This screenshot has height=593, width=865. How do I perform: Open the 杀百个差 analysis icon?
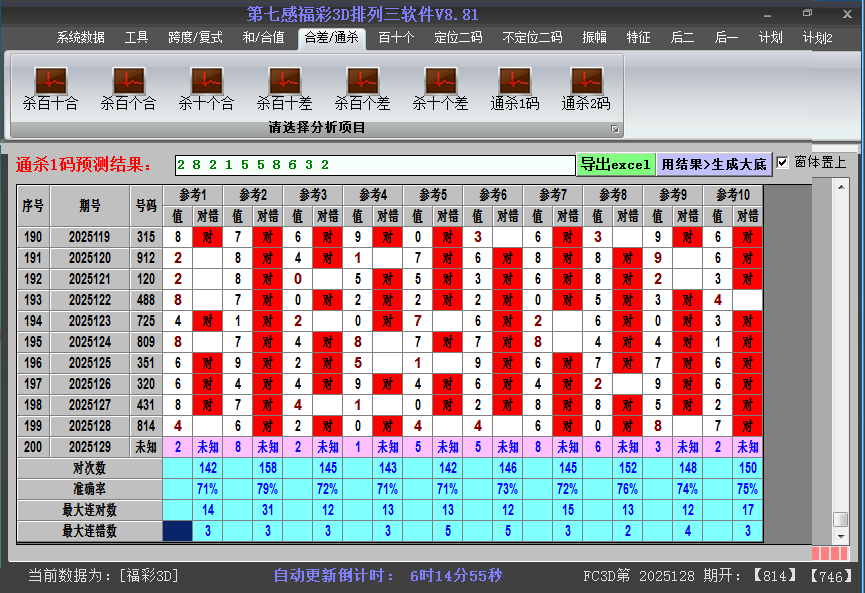(362, 88)
